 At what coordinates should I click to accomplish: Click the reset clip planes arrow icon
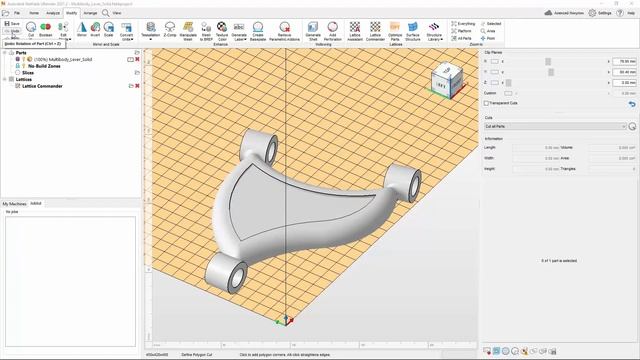coord(632,104)
